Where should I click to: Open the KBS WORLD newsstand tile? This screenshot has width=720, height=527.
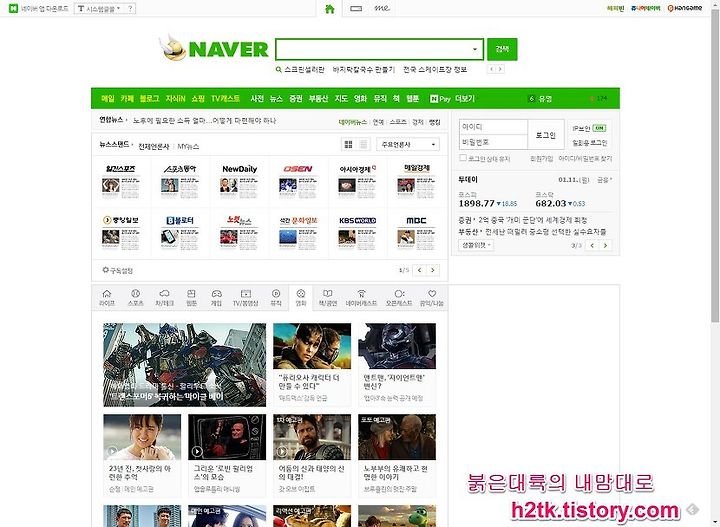point(357,233)
